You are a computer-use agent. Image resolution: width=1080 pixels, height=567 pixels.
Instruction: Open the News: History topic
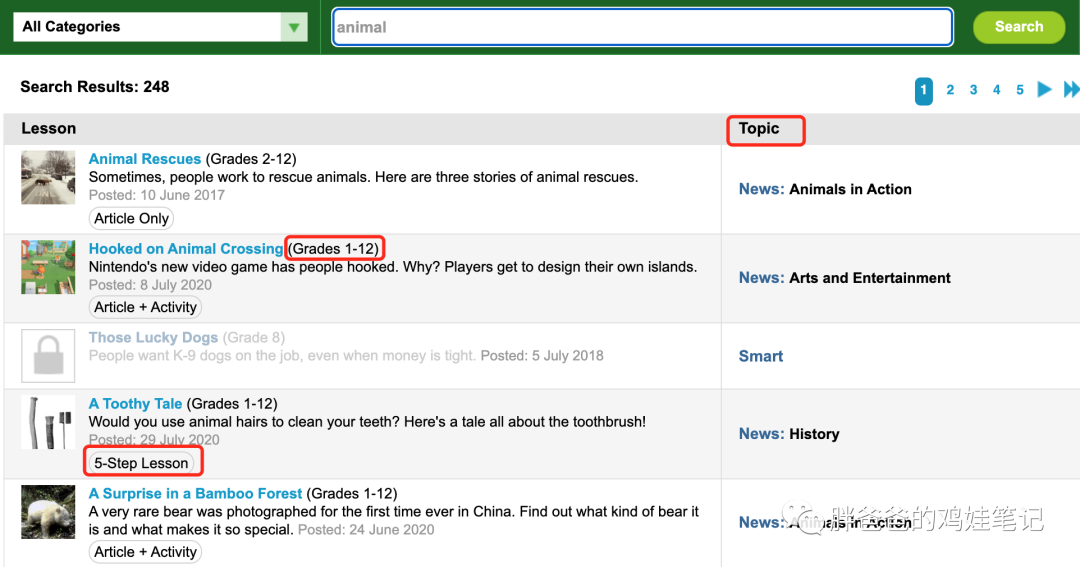pyautogui.click(x=788, y=434)
